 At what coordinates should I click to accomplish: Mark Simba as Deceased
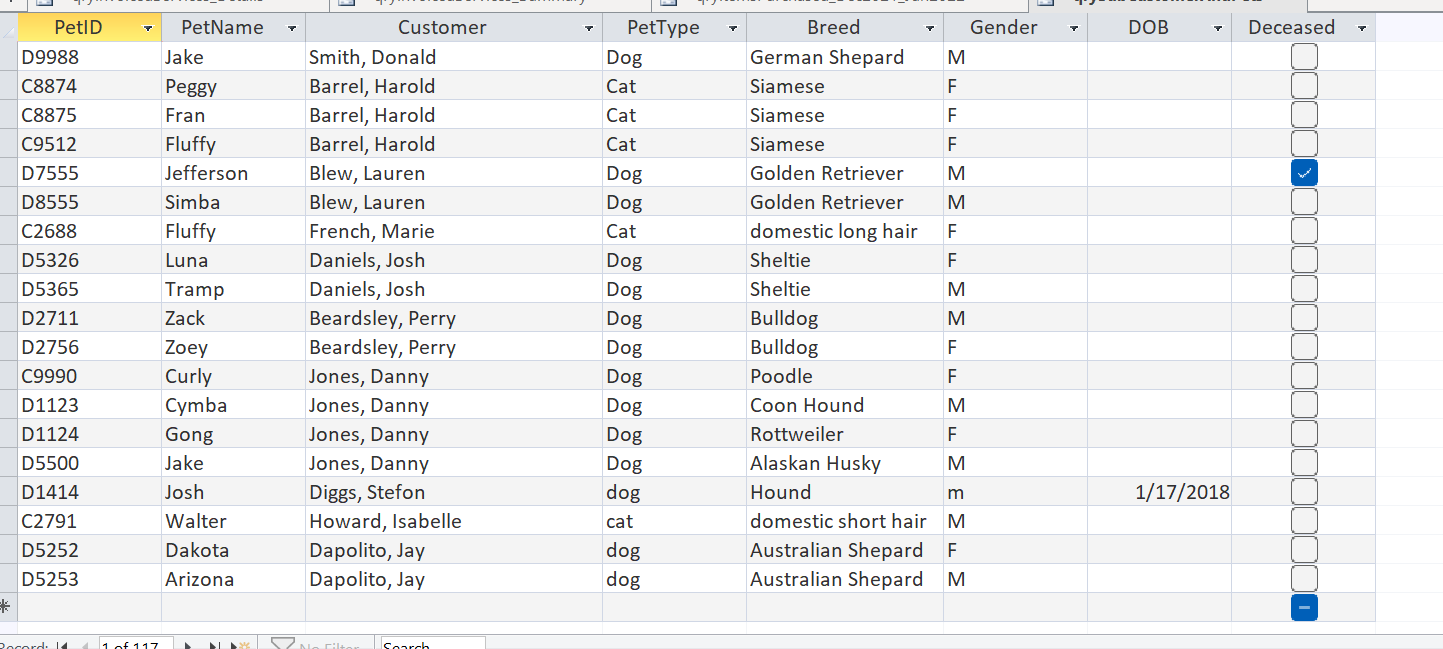[1304, 201]
